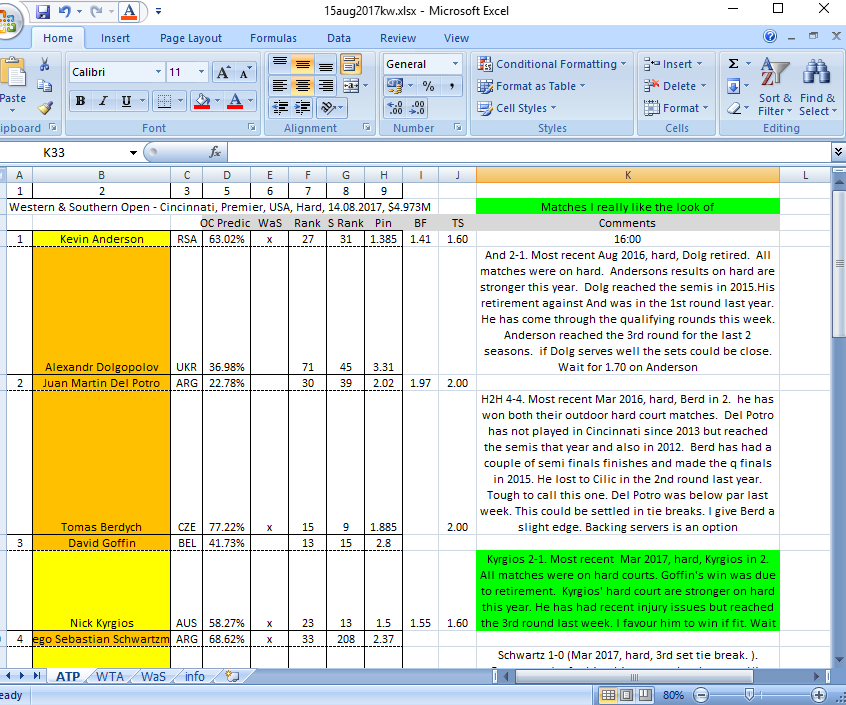Click the Save icon in Quick Access Toolbar

coord(43,11)
